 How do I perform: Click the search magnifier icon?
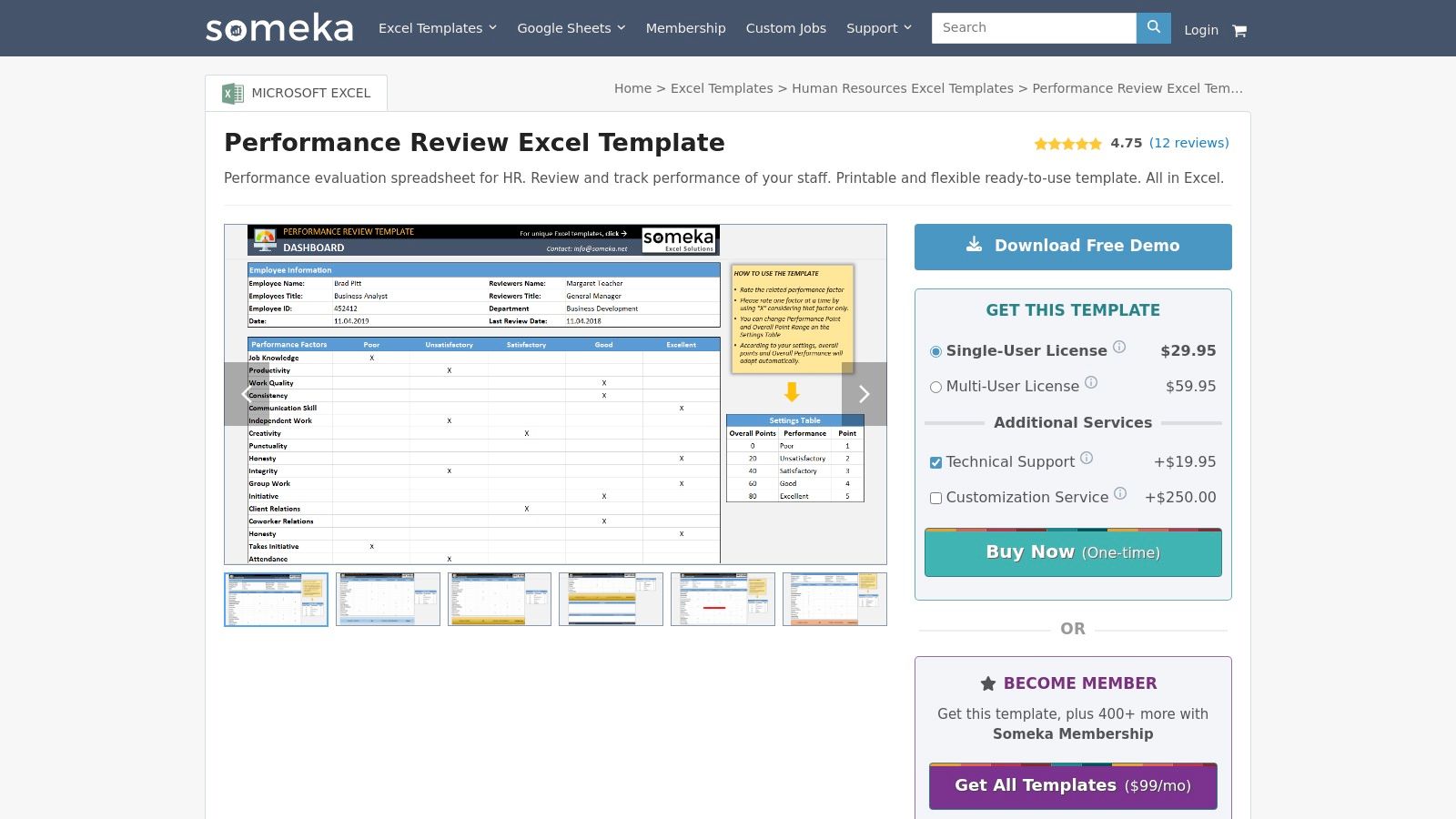pos(1153,27)
